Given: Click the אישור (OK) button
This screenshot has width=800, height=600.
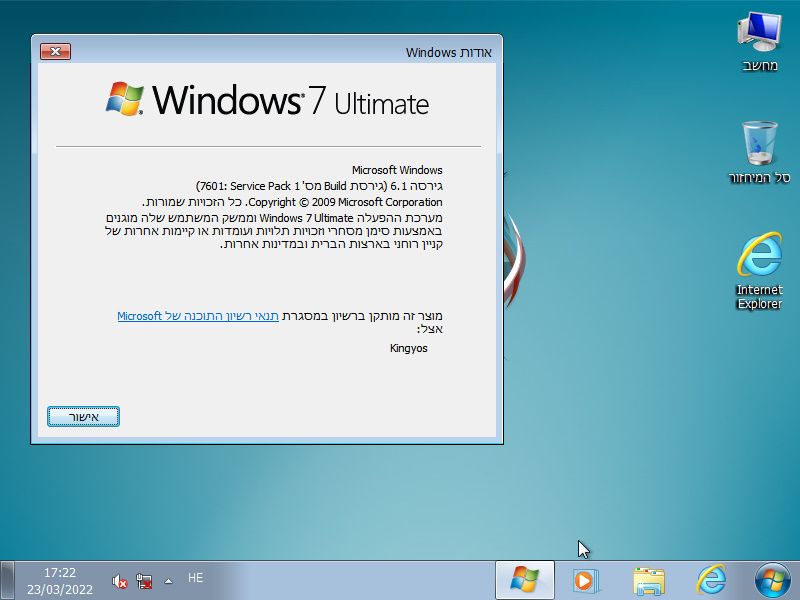Looking at the screenshot, I should (83, 417).
